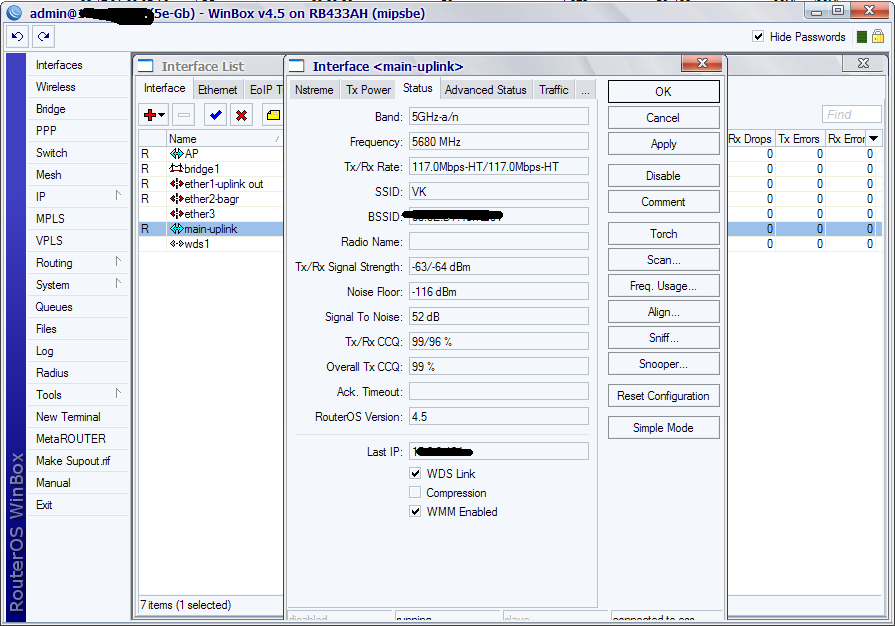Click the green status indicator icon
Screen dimensions: 895x626
862,37
